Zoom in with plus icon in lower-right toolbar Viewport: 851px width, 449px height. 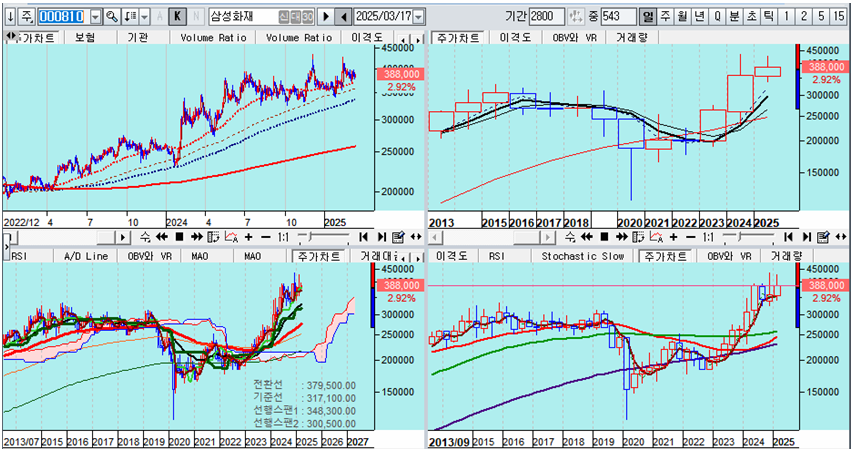[x=672, y=237]
